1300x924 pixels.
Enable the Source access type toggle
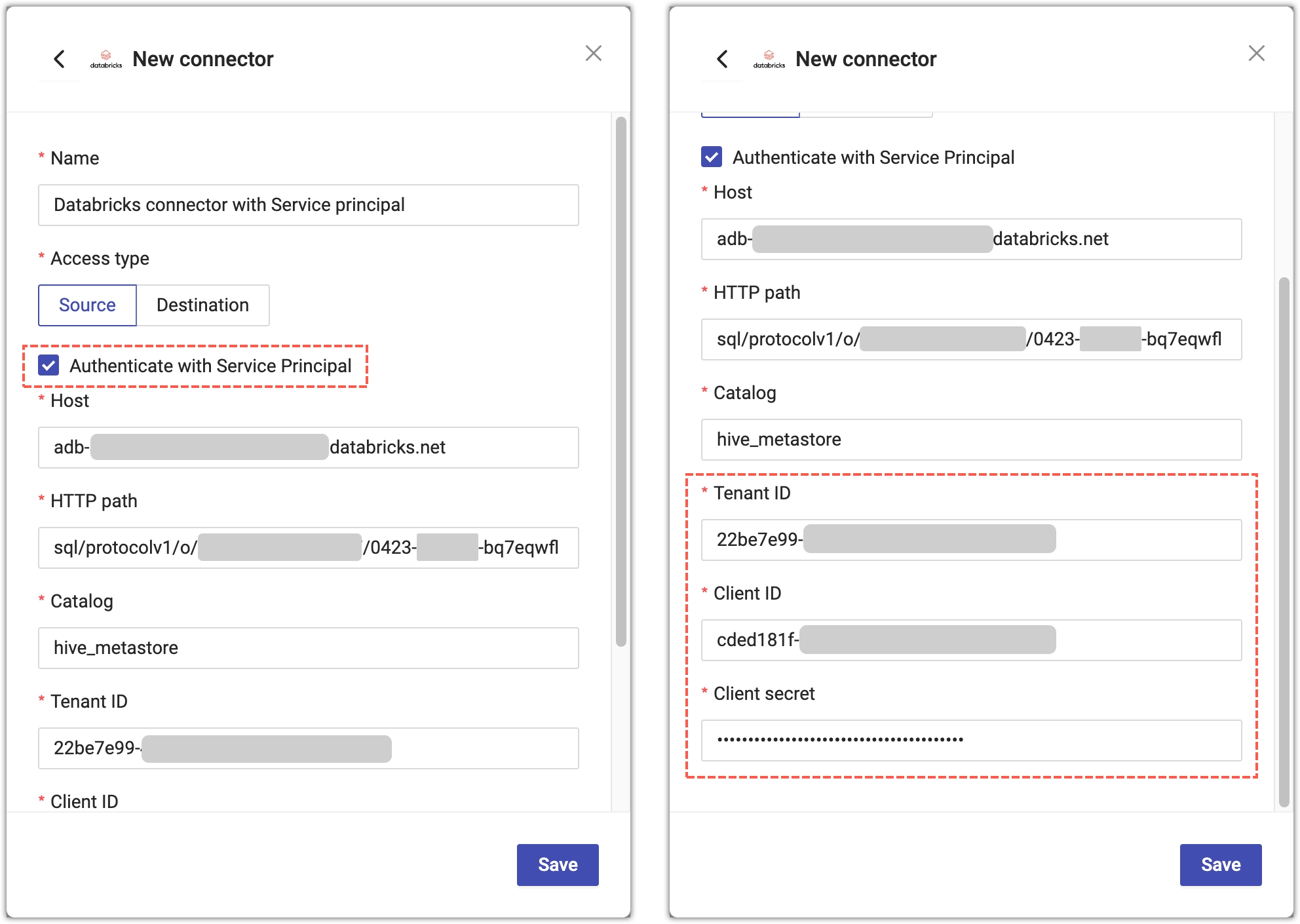pos(88,305)
